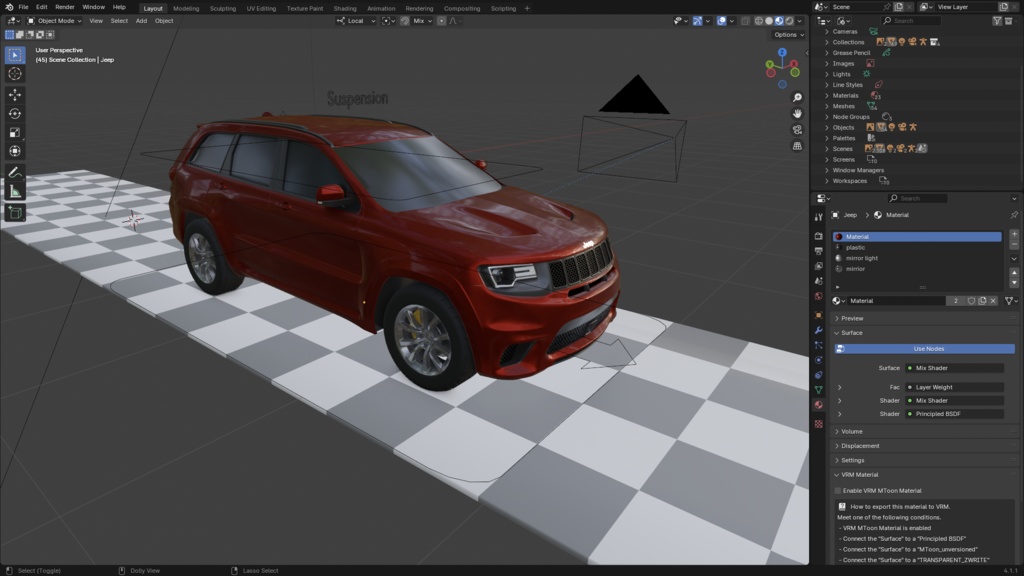The image size is (1024, 576).
Task: Select the Annotate pencil tool
Action: tap(15, 172)
